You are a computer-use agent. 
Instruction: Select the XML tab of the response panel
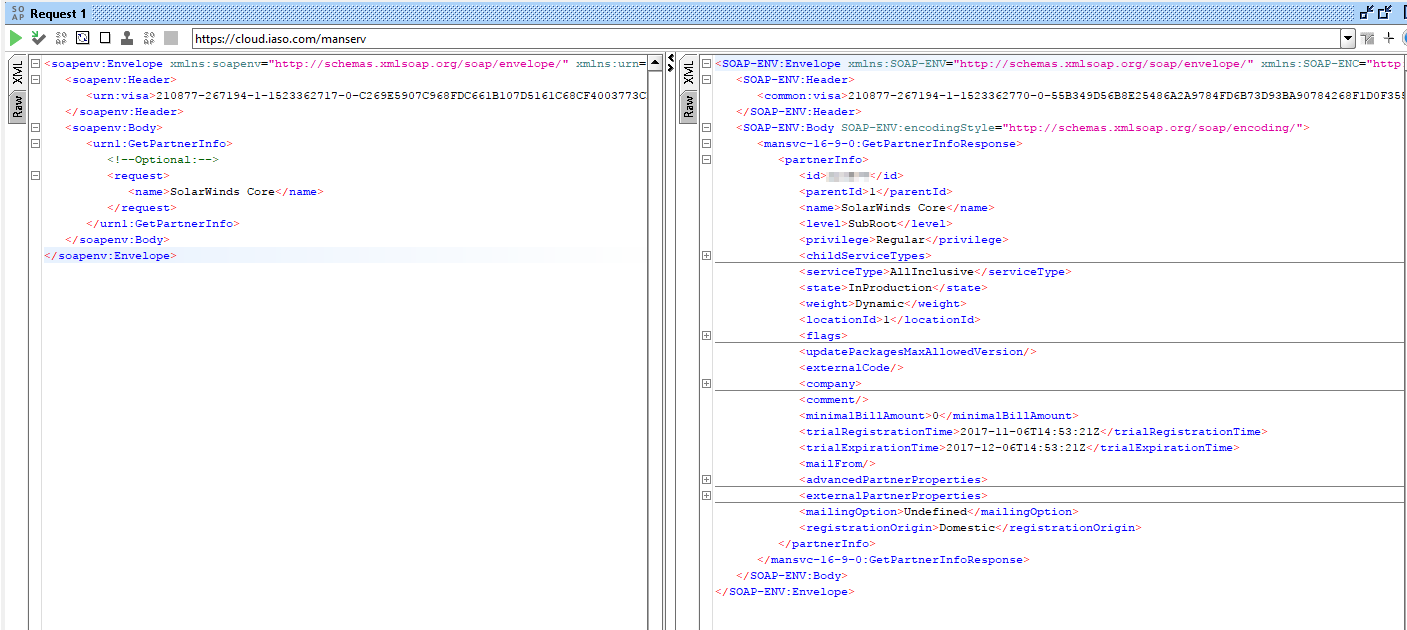(687, 74)
